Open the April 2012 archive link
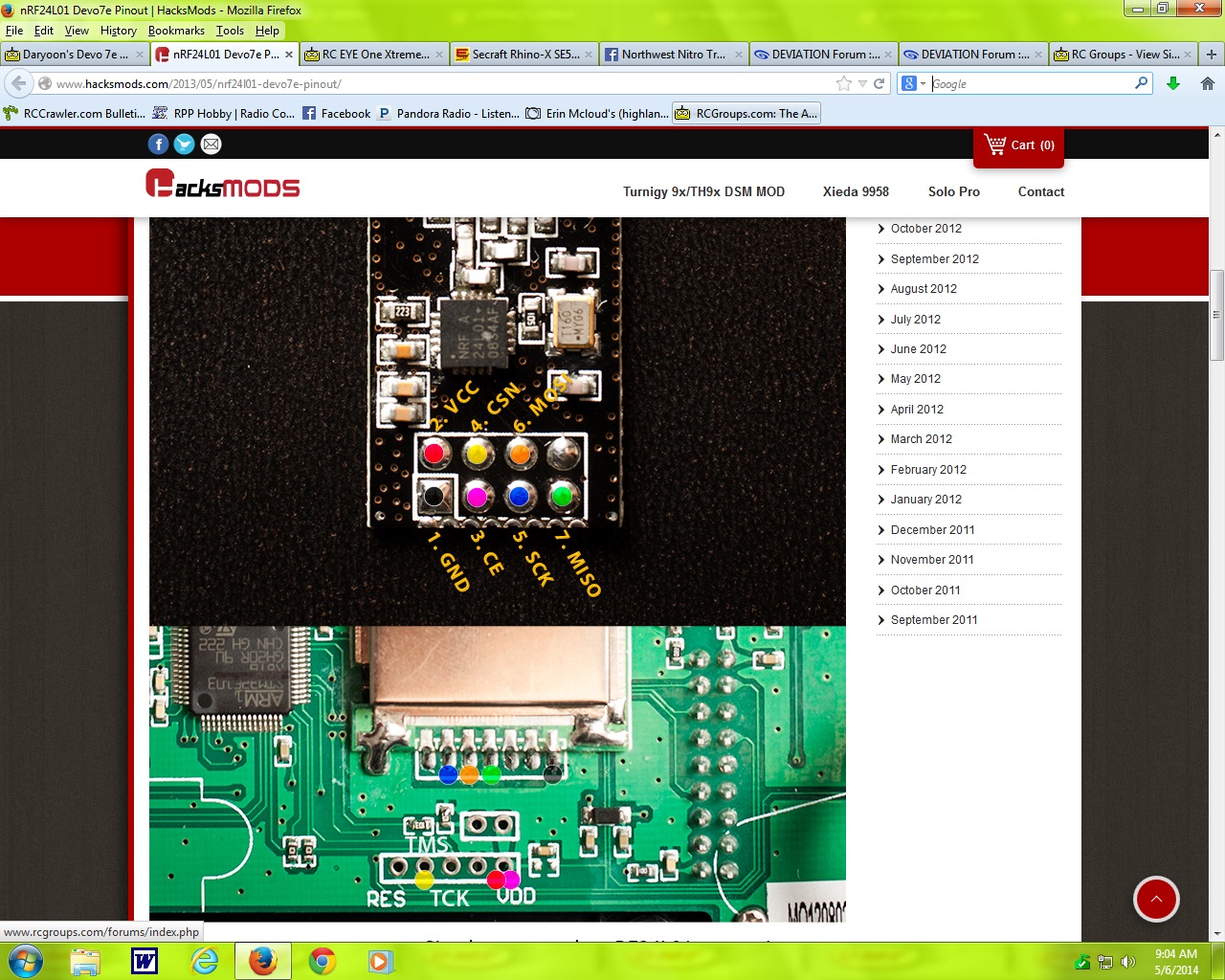 pos(917,410)
